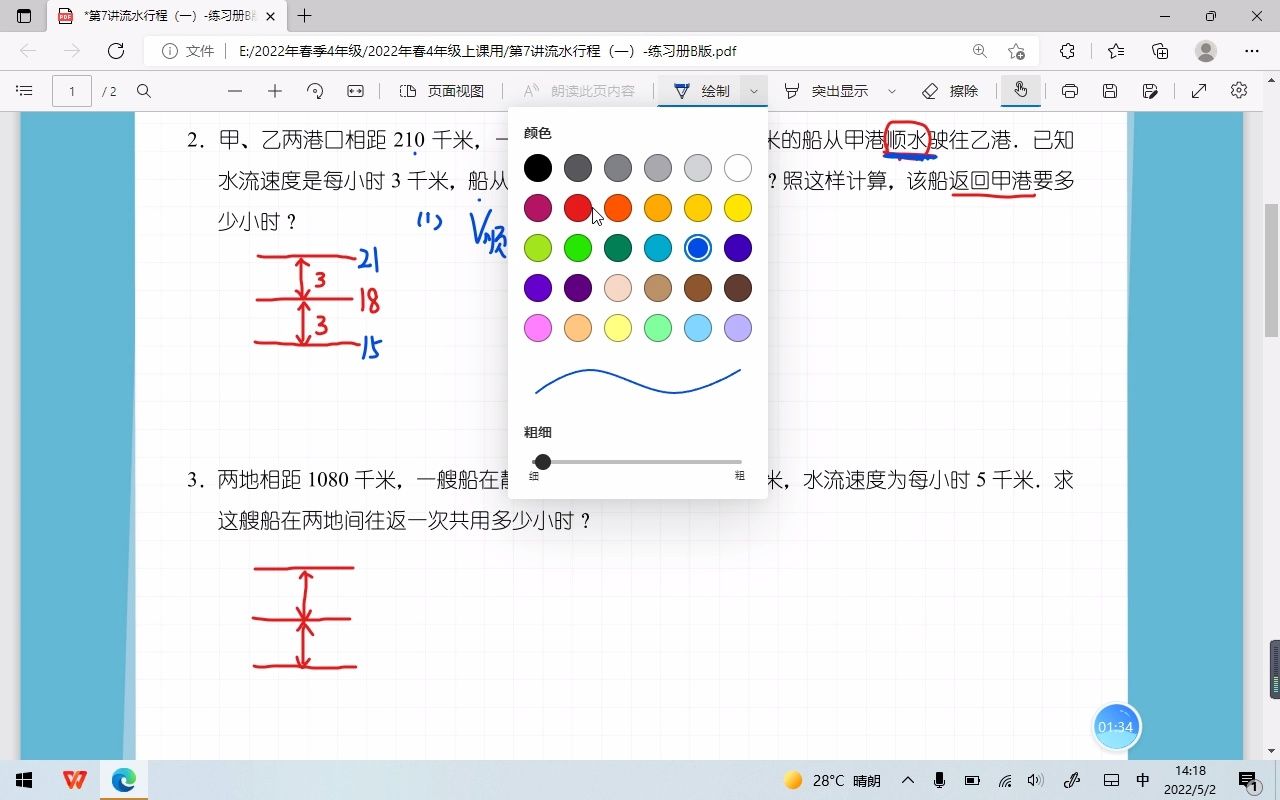Go back to the previous page
1280x800 pixels.
coord(28,51)
